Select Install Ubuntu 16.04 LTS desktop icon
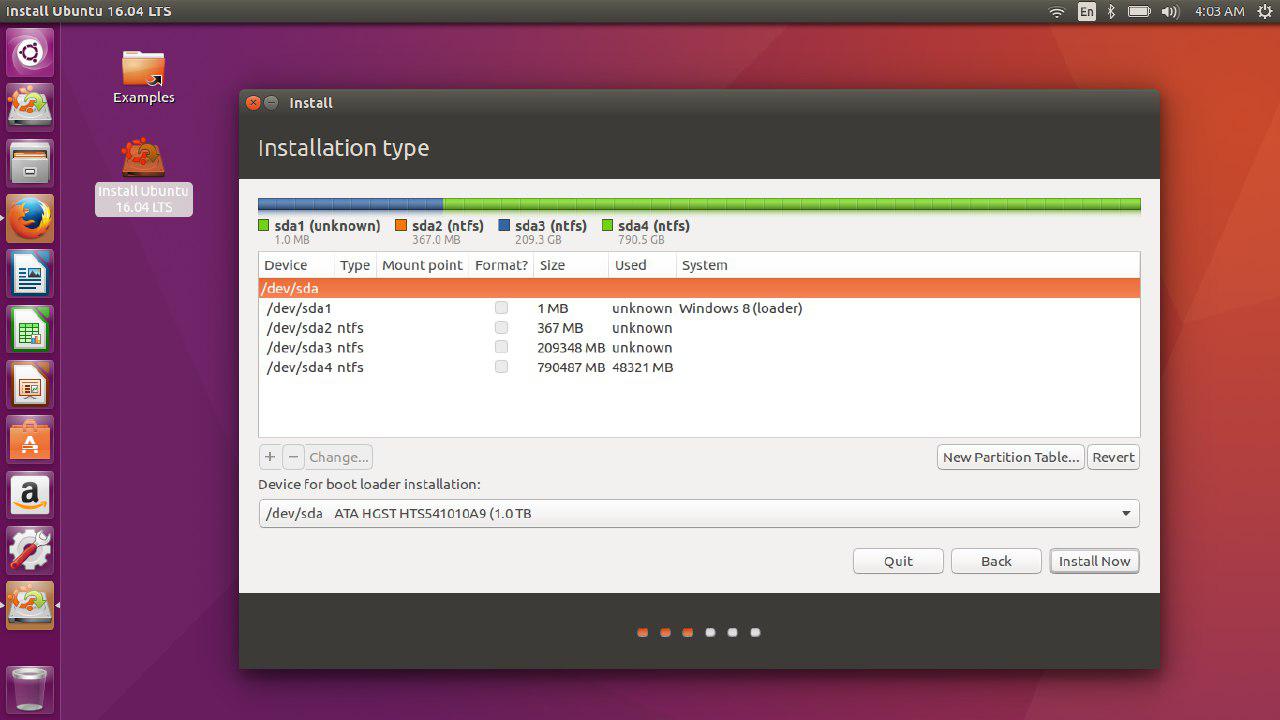The height and width of the screenshot is (720, 1280). tap(144, 176)
